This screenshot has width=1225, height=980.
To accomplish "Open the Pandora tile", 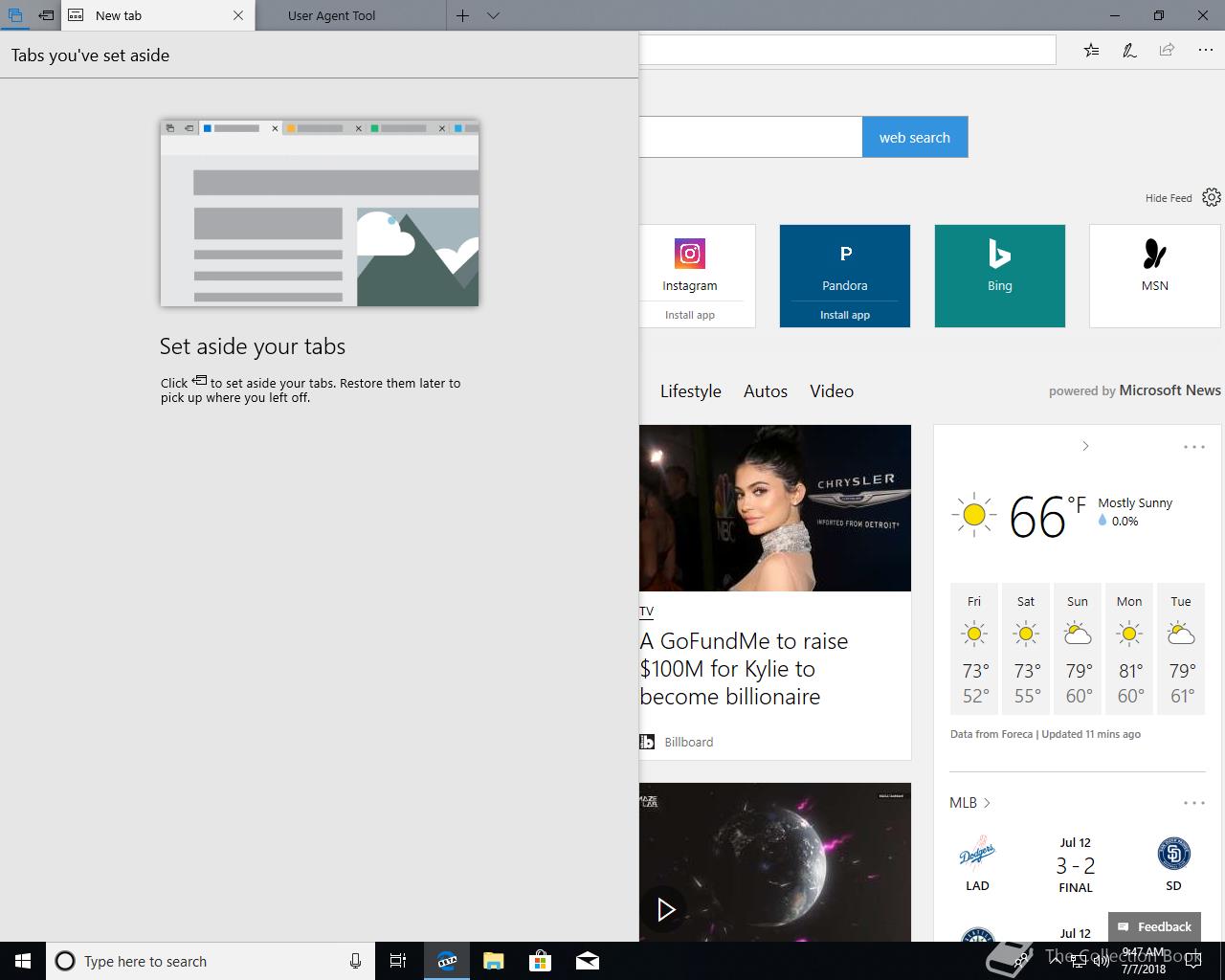I will coord(845,264).
